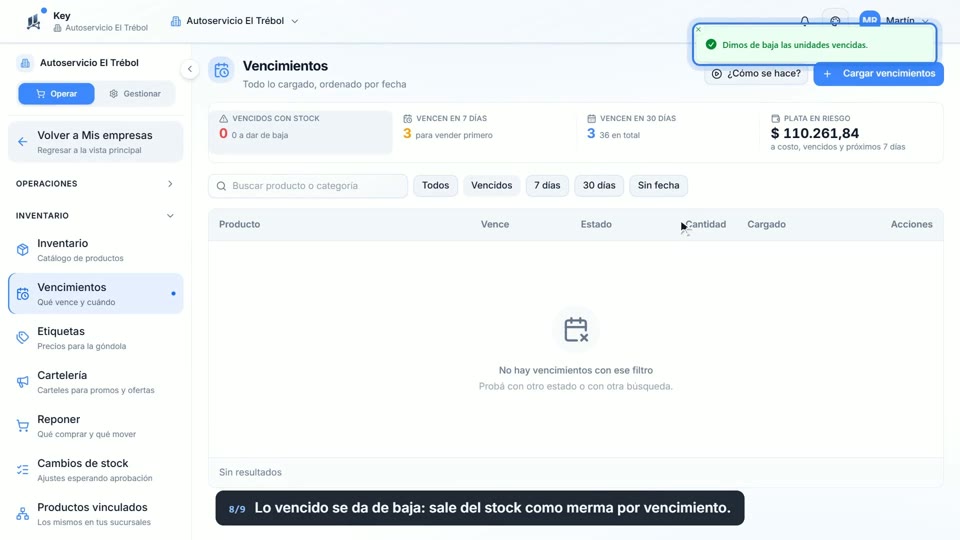Click the Vencimientos page header icon
The height and width of the screenshot is (540, 960).
click(x=222, y=70)
